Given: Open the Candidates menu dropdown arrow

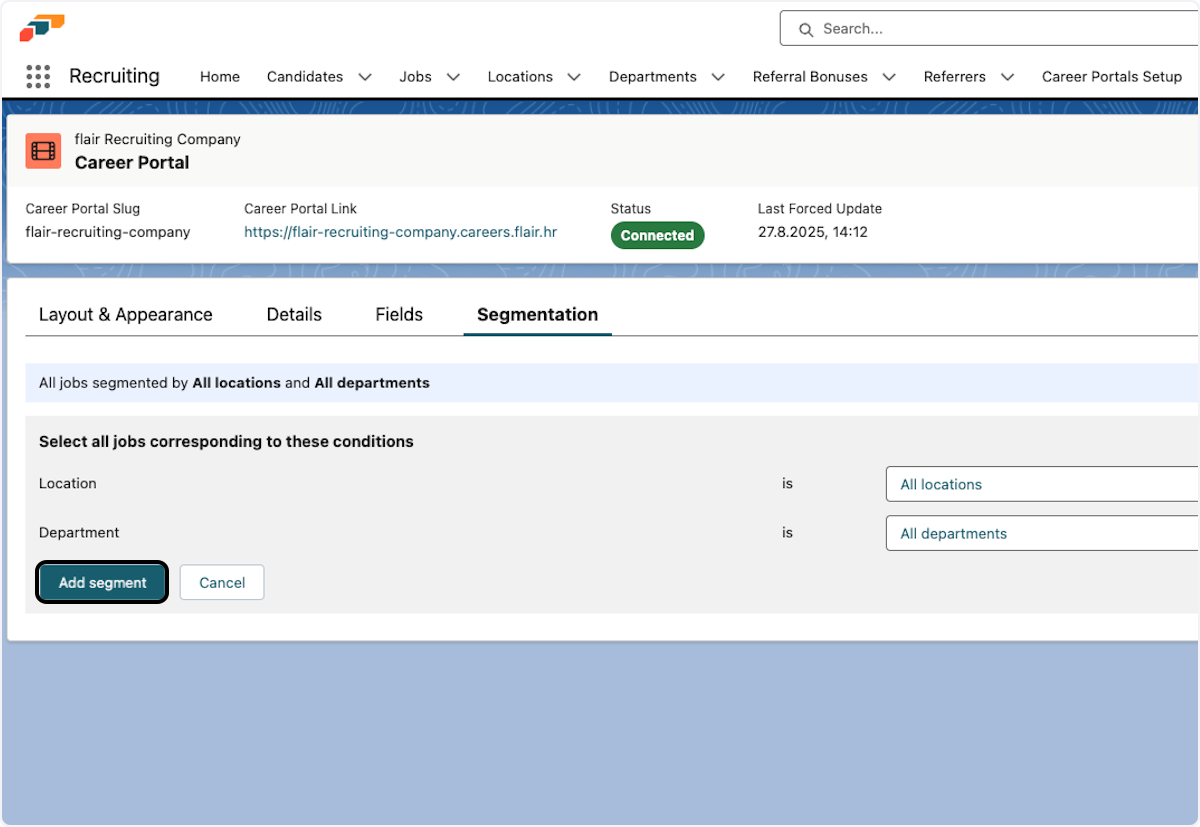Looking at the screenshot, I should (x=365, y=76).
